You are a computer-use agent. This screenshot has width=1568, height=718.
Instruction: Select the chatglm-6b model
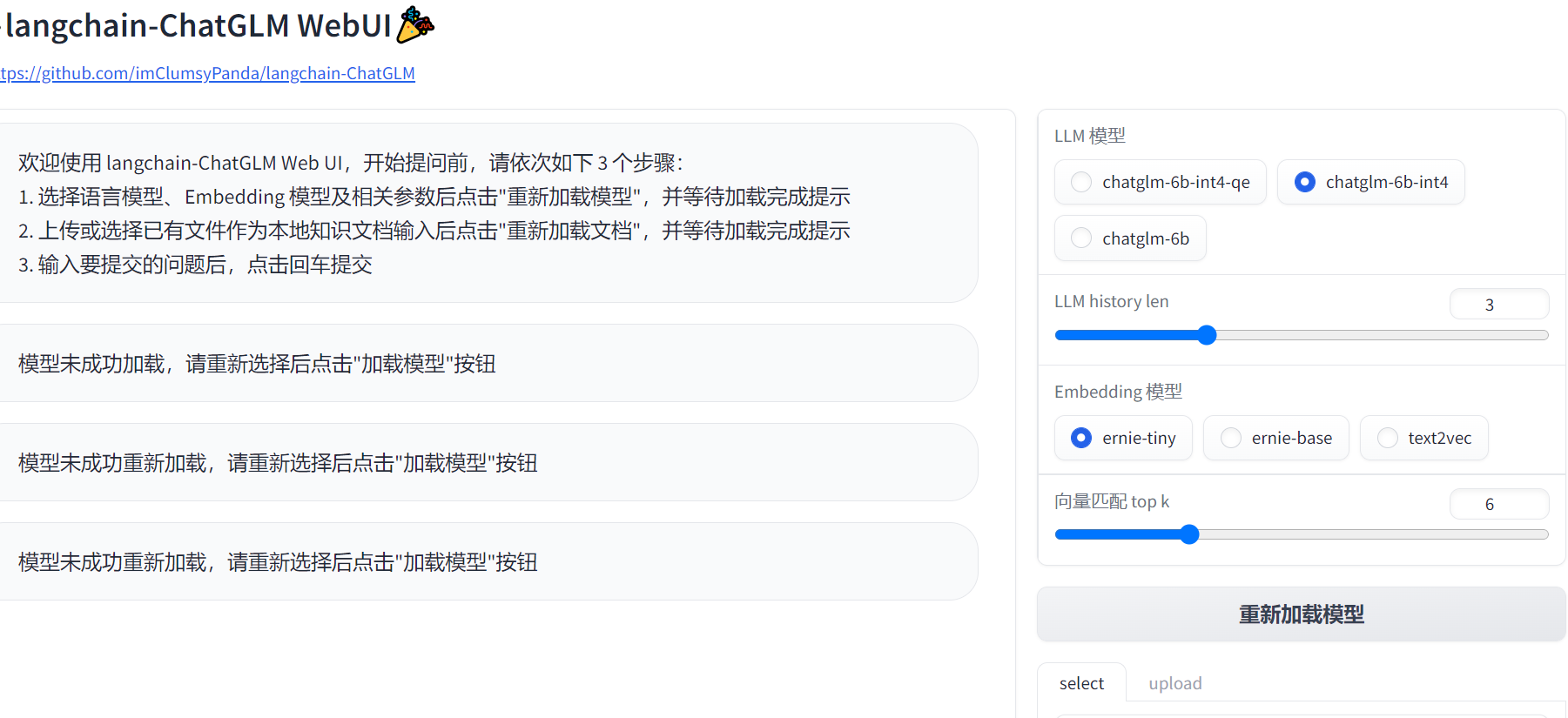[x=1129, y=238]
